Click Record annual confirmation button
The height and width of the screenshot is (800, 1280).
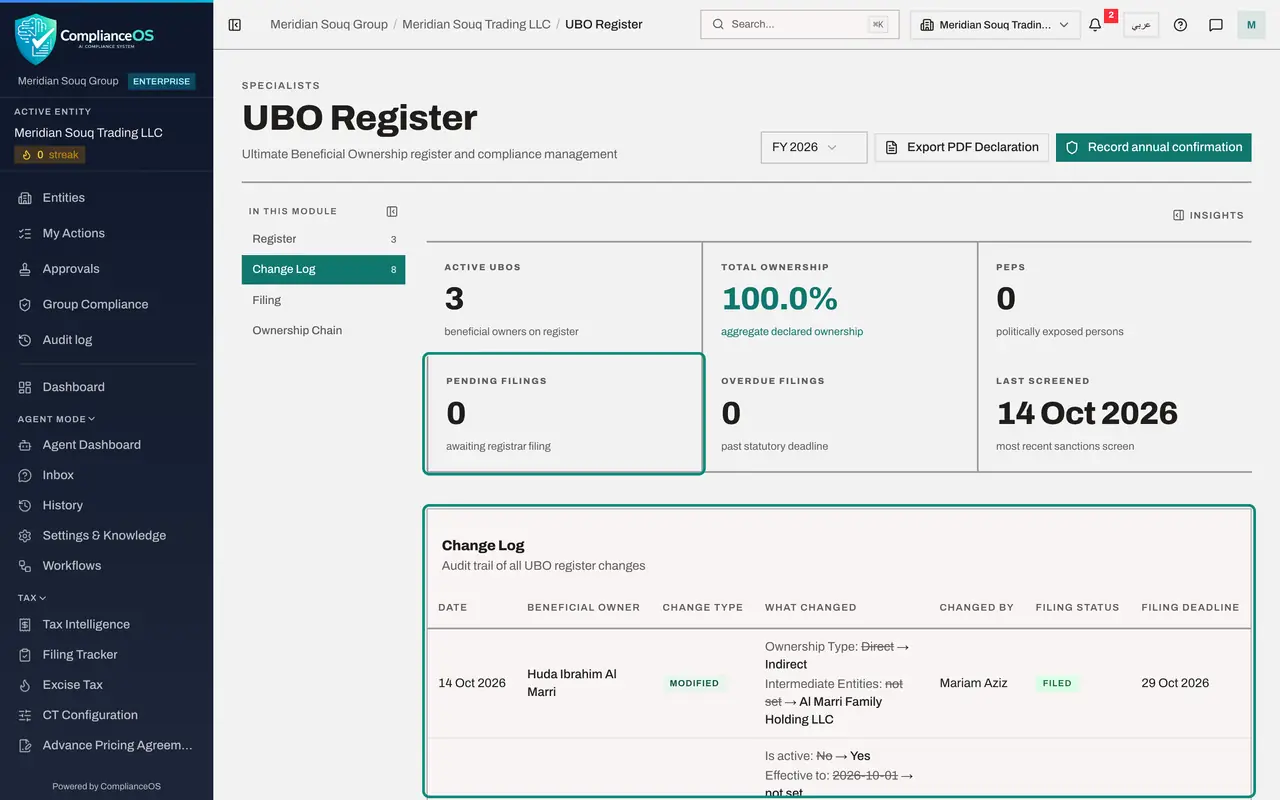[1153, 147]
